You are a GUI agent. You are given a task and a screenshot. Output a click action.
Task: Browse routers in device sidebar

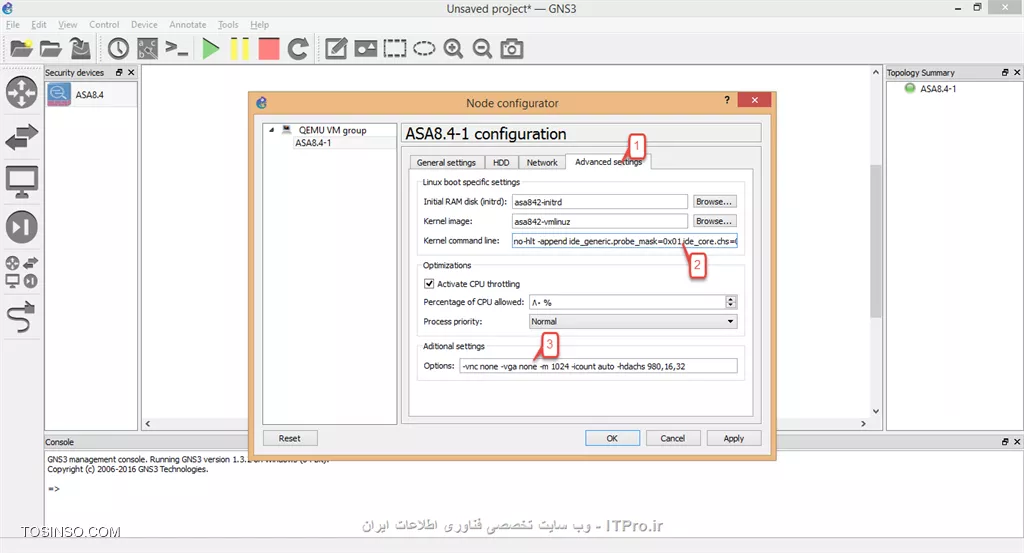click(22, 92)
